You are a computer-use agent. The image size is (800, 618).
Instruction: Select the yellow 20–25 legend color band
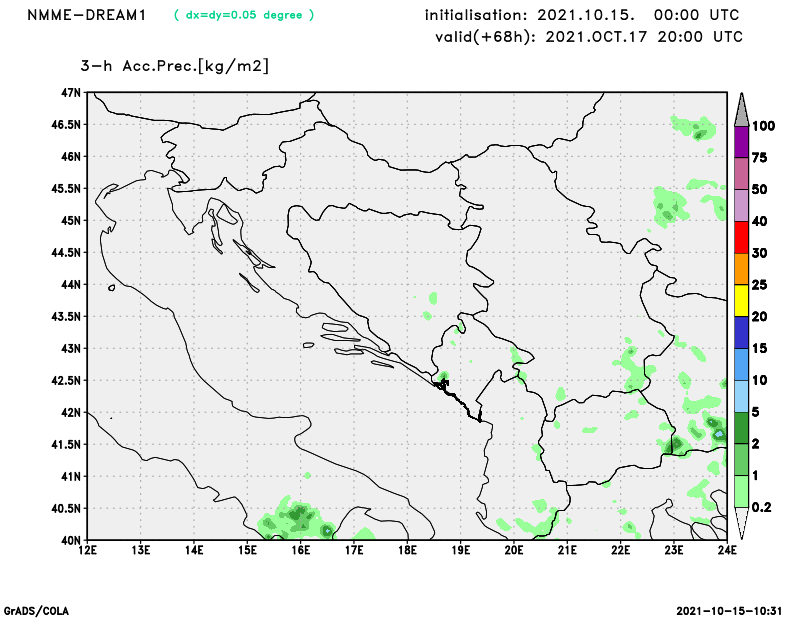point(741,300)
